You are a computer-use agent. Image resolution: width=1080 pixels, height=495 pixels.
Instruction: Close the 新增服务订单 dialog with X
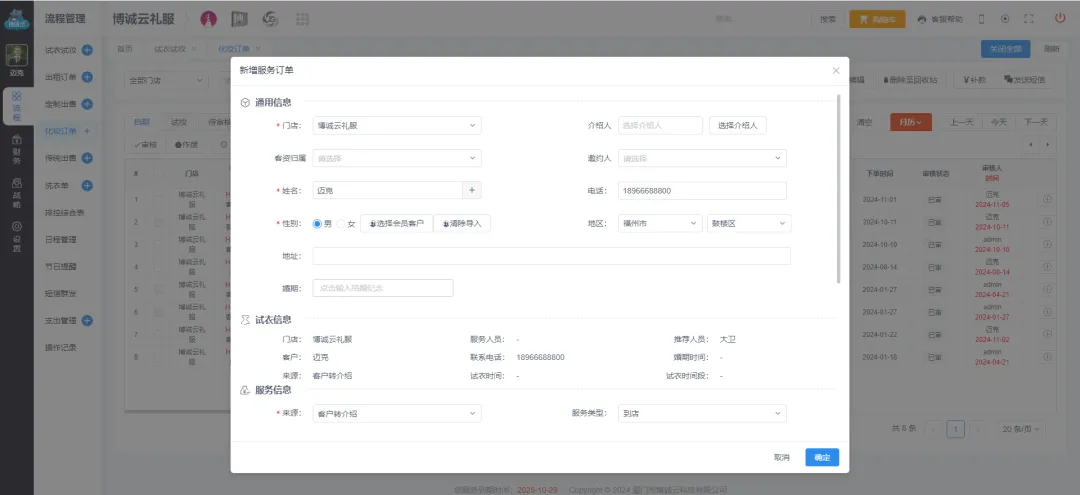[836, 70]
